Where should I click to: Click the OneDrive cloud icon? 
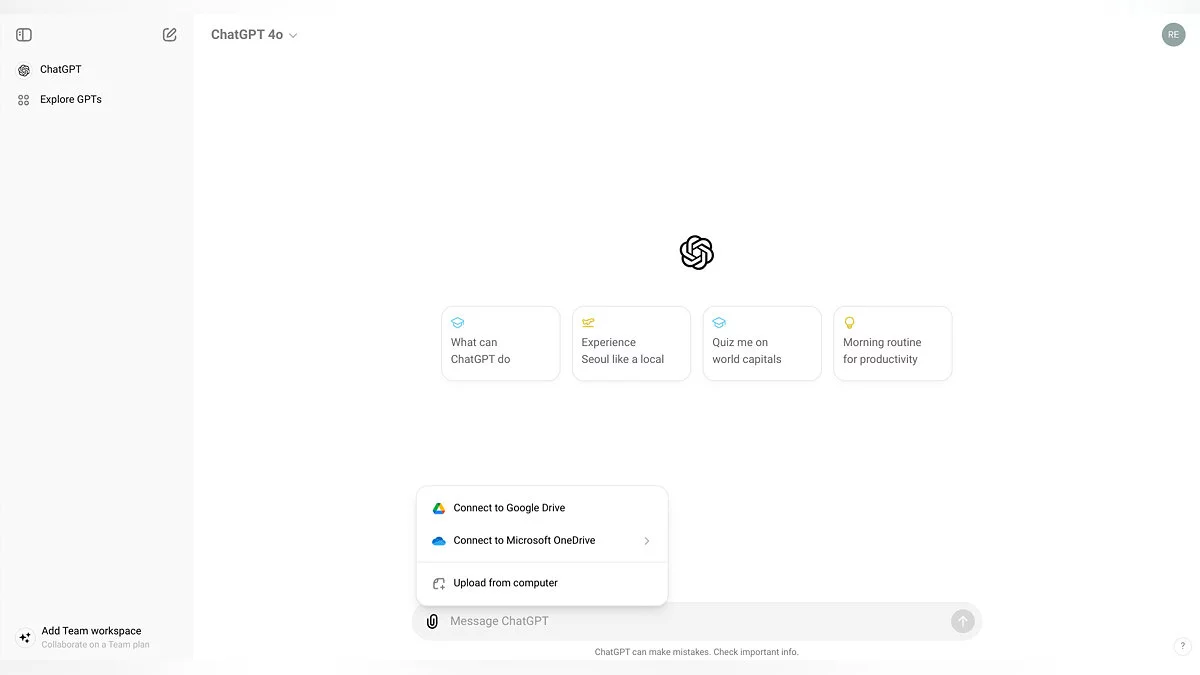438,541
